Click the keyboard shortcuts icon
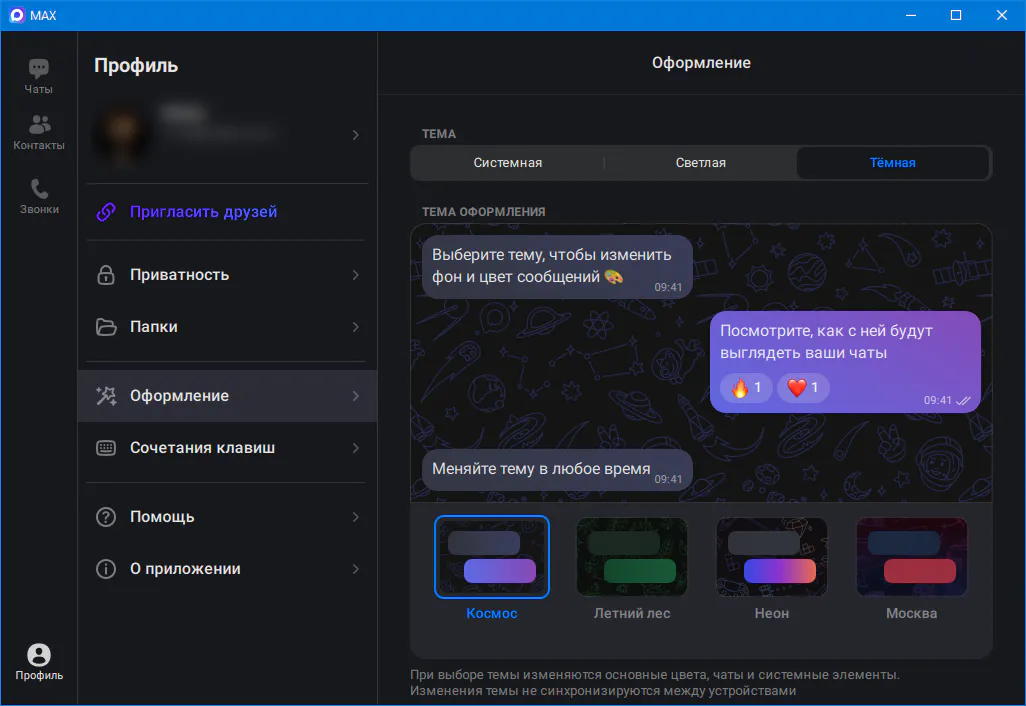Screen dimensions: 1026x706 (106, 448)
